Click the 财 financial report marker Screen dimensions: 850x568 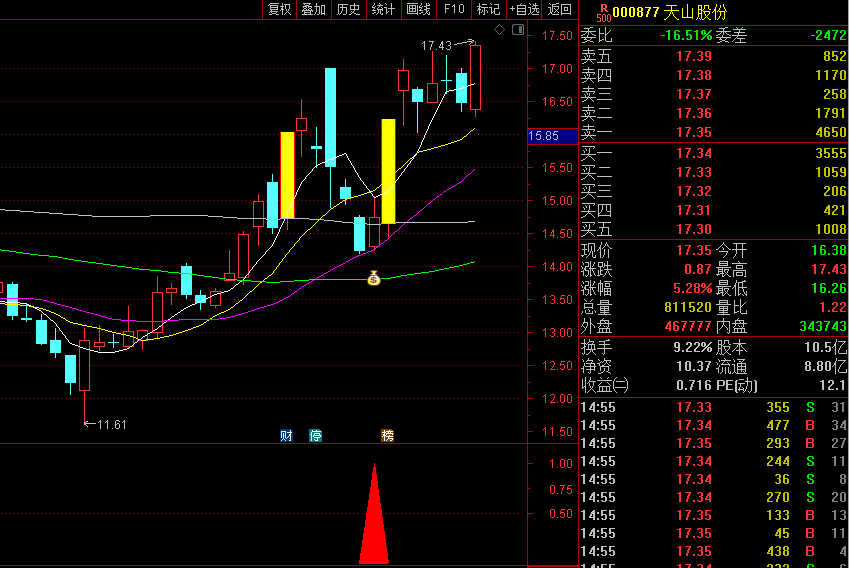pyautogui.click(x=286, y=435)
